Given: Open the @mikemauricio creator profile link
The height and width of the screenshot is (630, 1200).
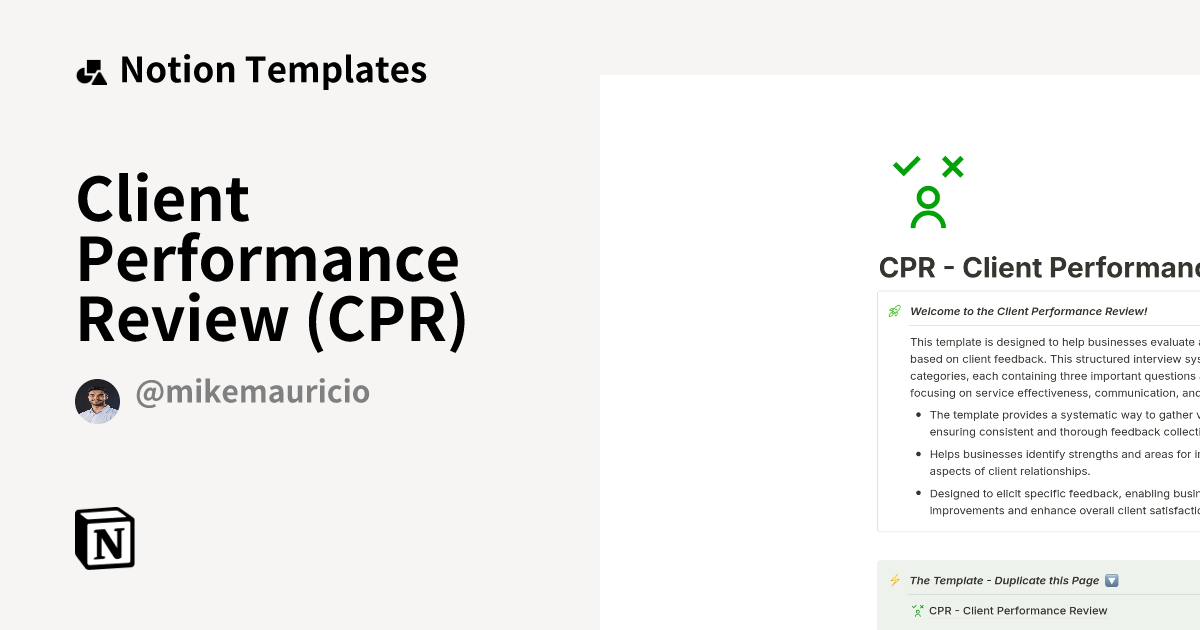Looking at the screenshot, I should [x=251, y=391].
